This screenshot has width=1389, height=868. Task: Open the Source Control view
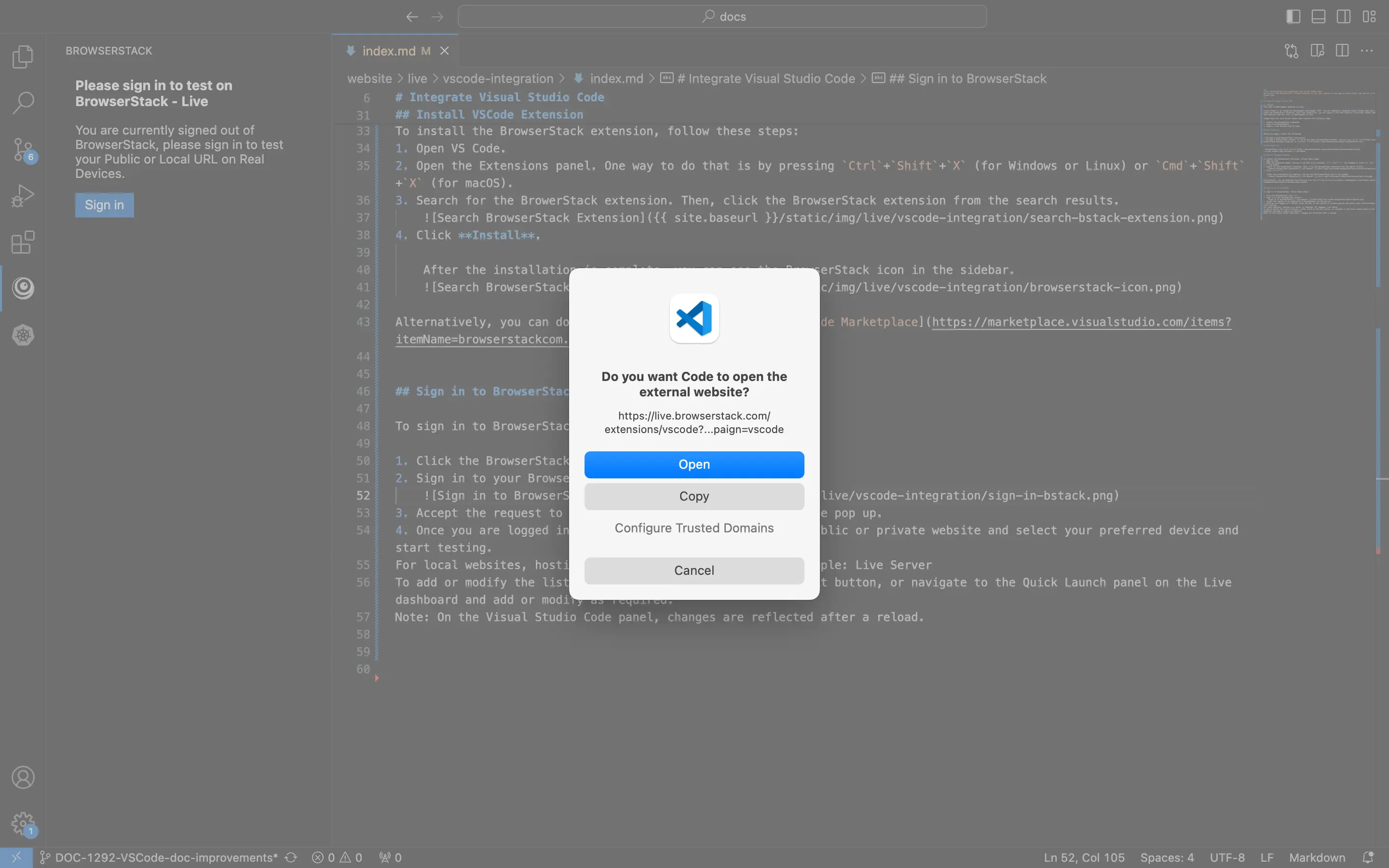point(23,149)
